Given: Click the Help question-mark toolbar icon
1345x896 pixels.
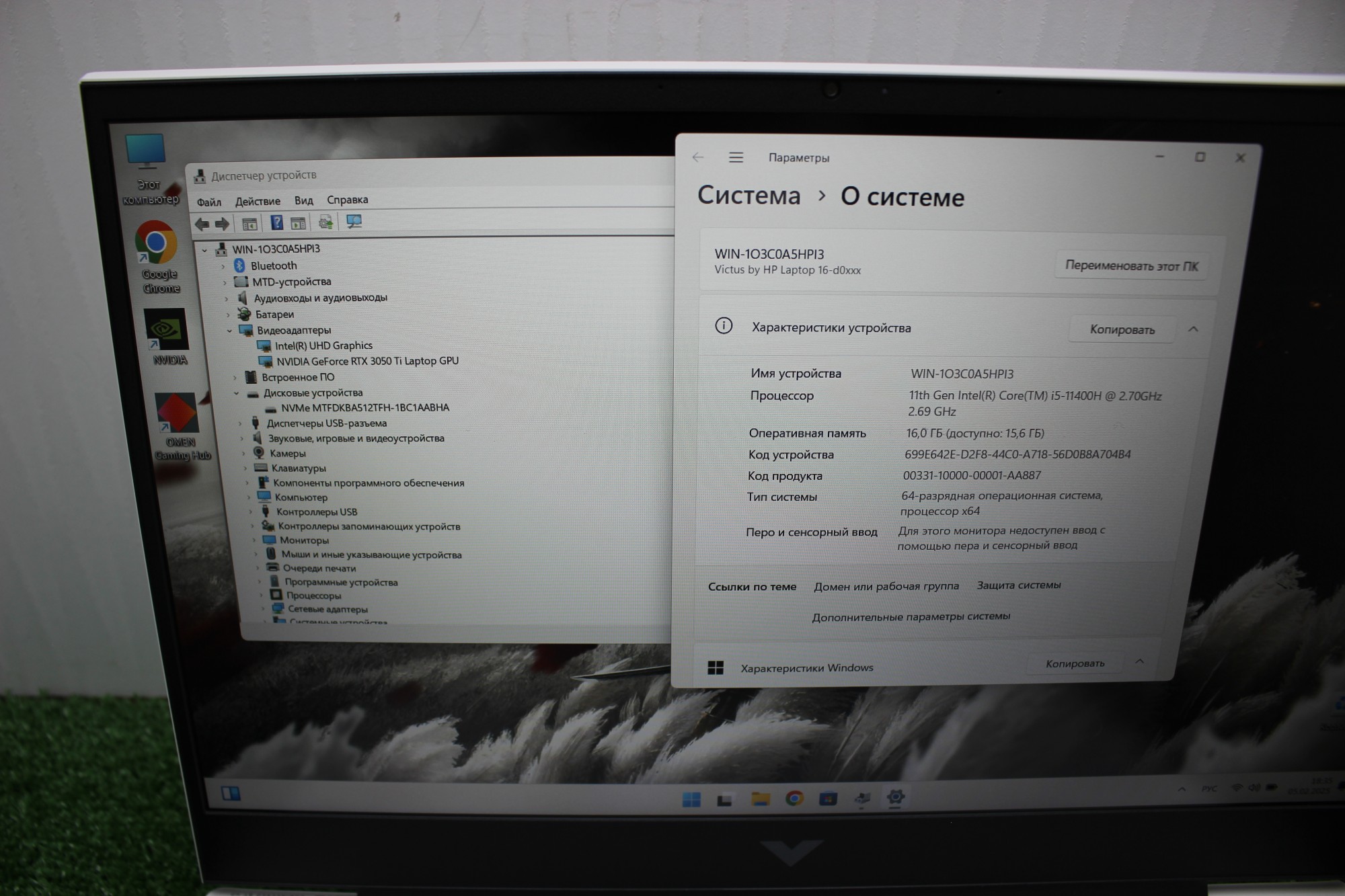Looking at the screenshot, I should pos(276,223).
